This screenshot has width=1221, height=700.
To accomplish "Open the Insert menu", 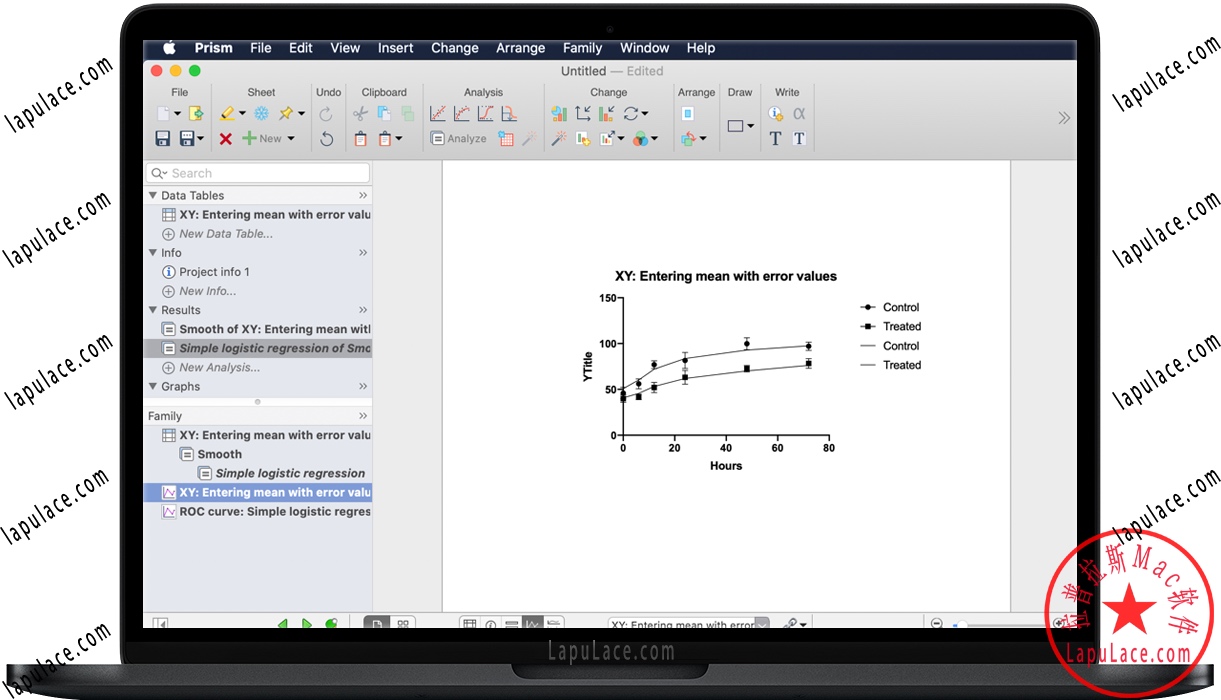I will tap(395, 48).
